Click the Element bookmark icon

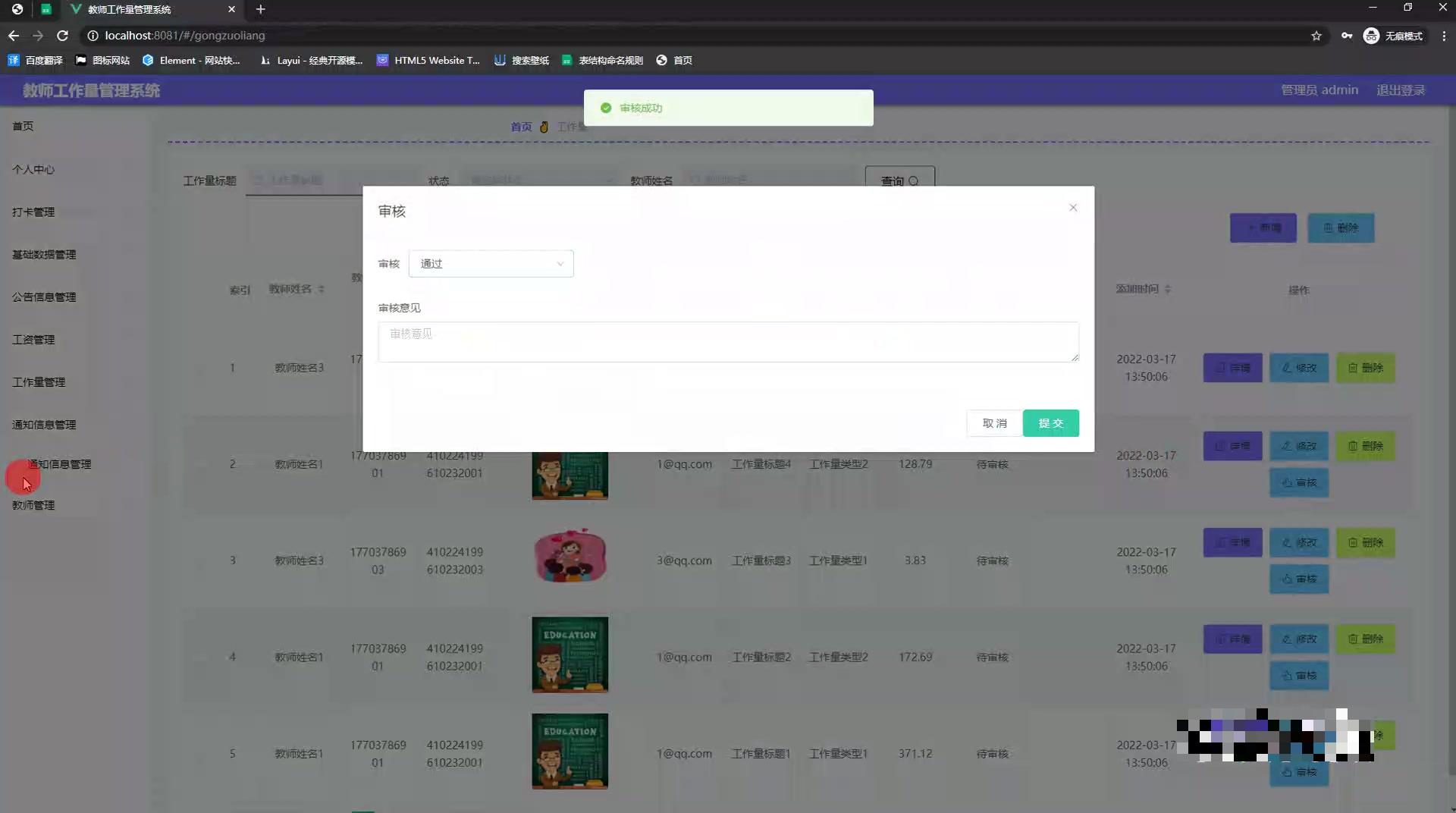[x=149, y=61]
